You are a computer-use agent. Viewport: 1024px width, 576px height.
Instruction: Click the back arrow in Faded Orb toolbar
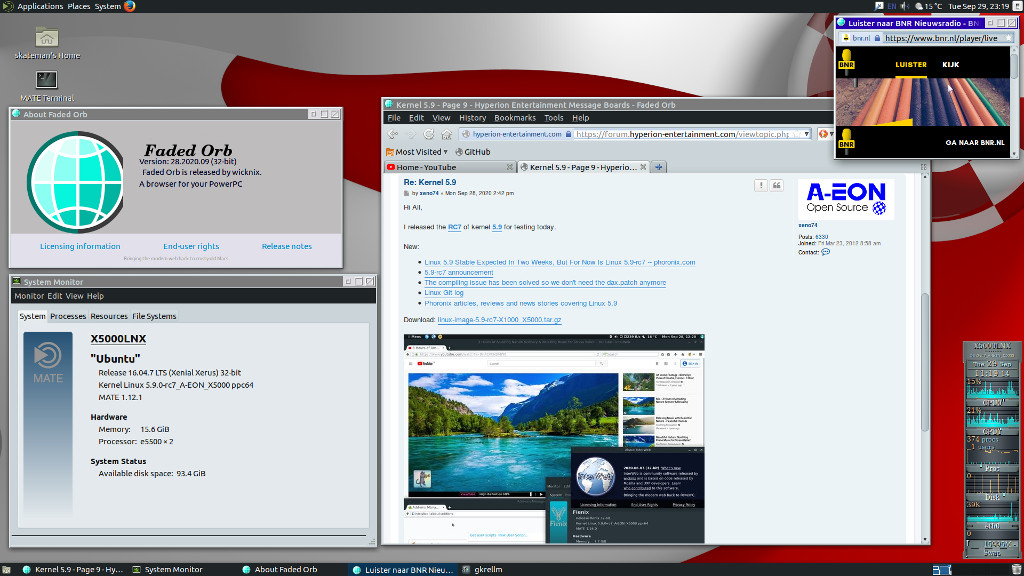pyautogui.click(x=392, y=134)
